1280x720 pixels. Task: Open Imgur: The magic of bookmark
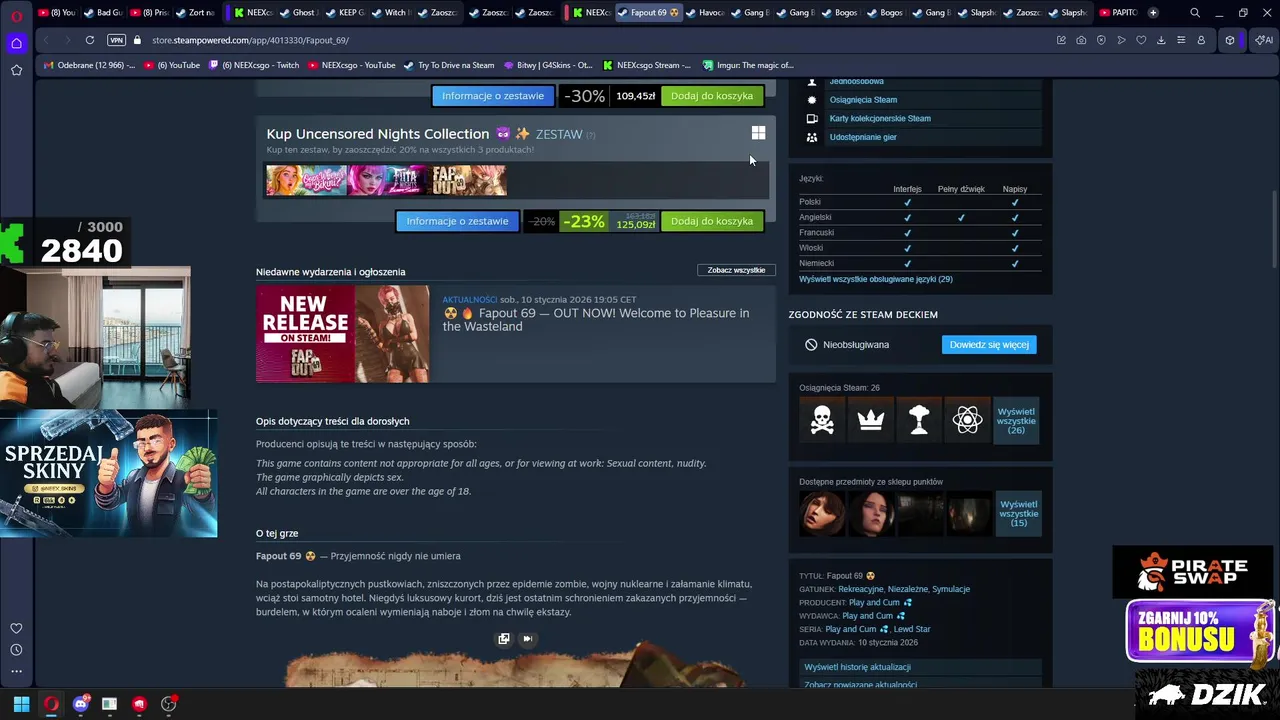point(748,65)
